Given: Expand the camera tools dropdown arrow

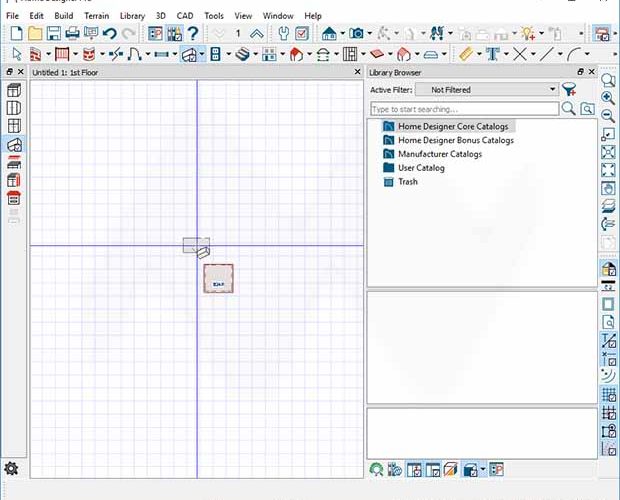Looking at the screenshot, I should click(x=370, y=34).
